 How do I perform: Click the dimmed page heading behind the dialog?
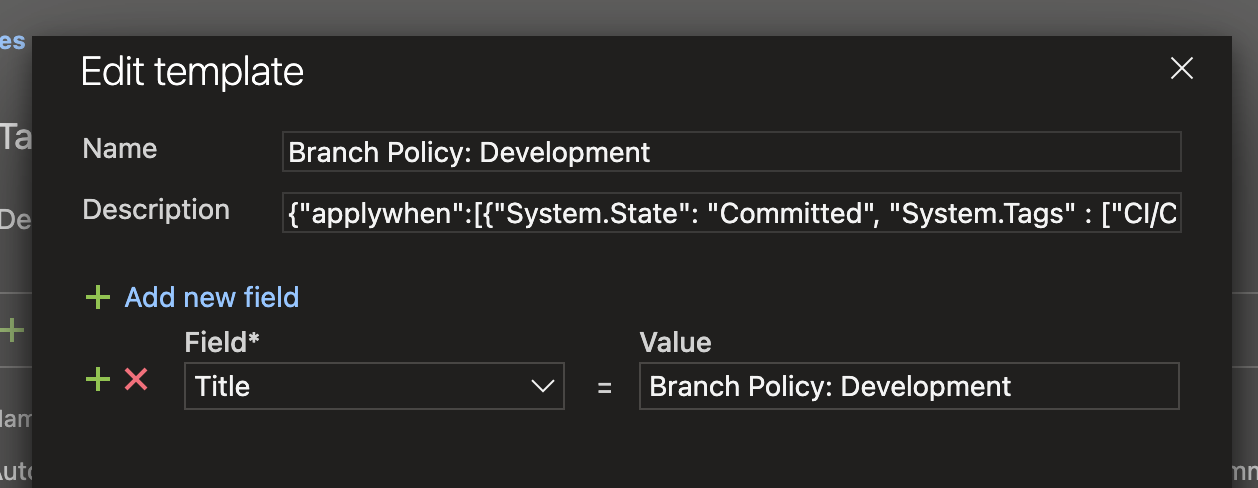14,137
